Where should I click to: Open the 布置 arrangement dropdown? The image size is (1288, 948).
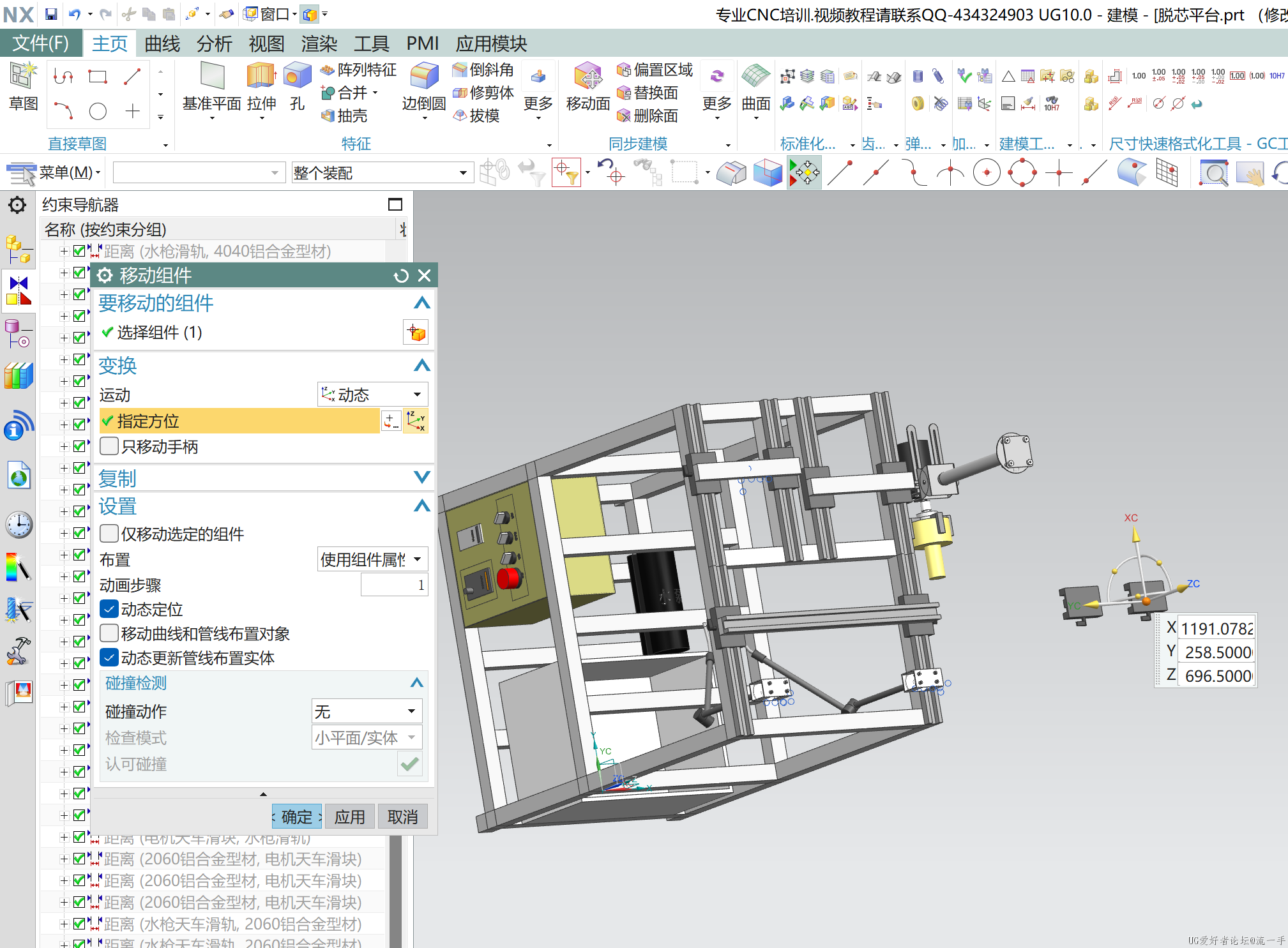[x=372, y=559]
